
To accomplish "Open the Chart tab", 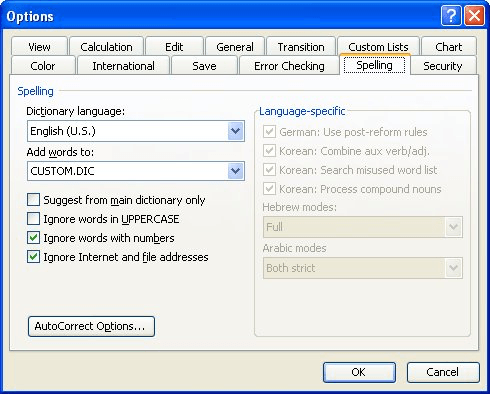I will 449,47.
